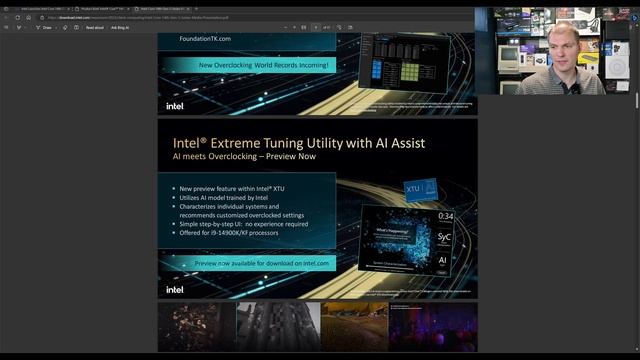Choose the add text box icon
Screen dimensions: 640x360
click(76, 28)
